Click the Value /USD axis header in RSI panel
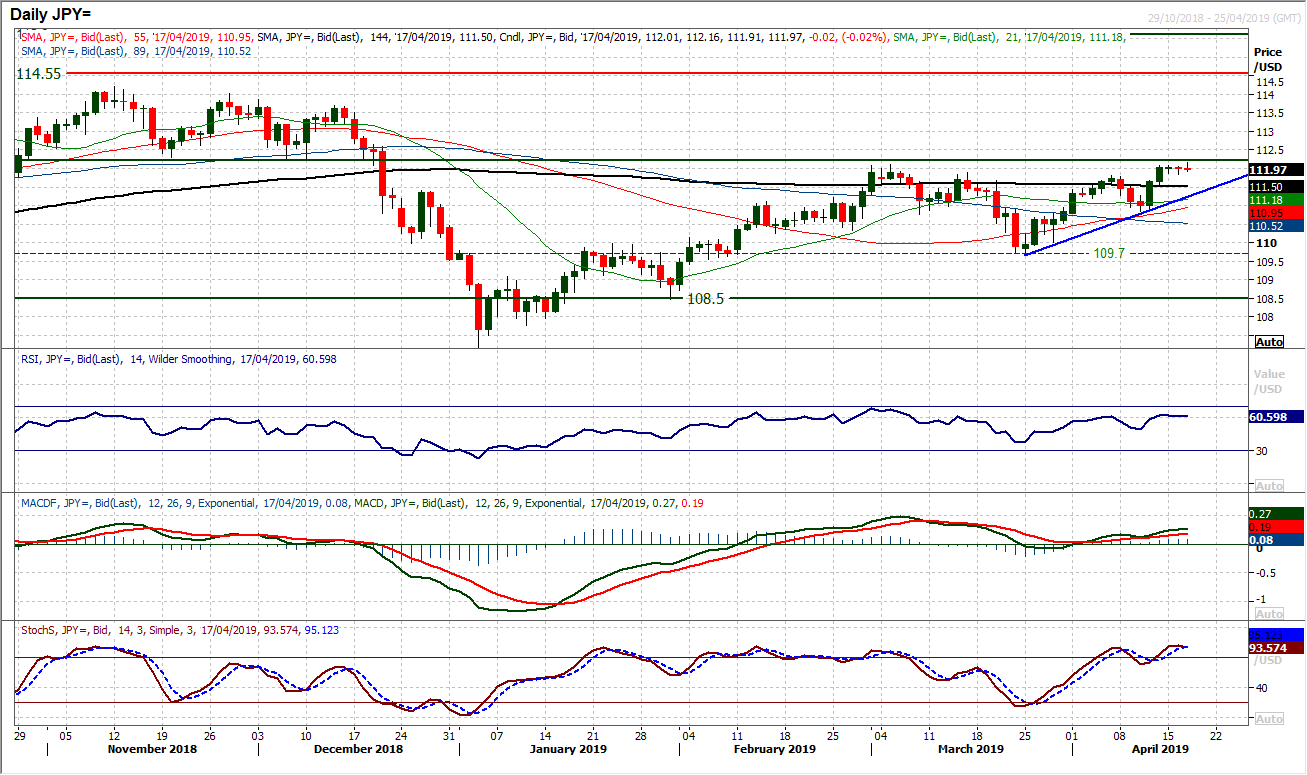This screenshot has width=1307, height=775. [x=1268, y=382]
